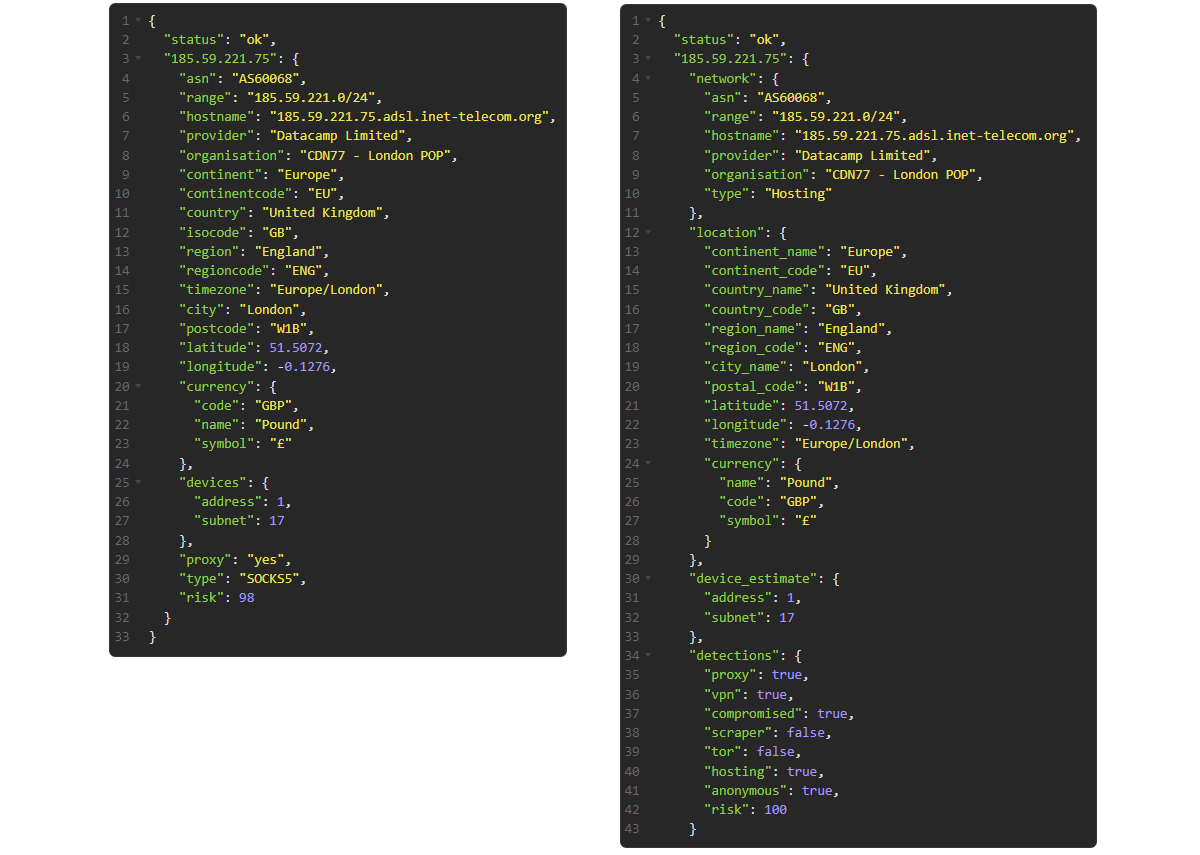Collapse the root object fold arrow in left panel

point(138,21)
